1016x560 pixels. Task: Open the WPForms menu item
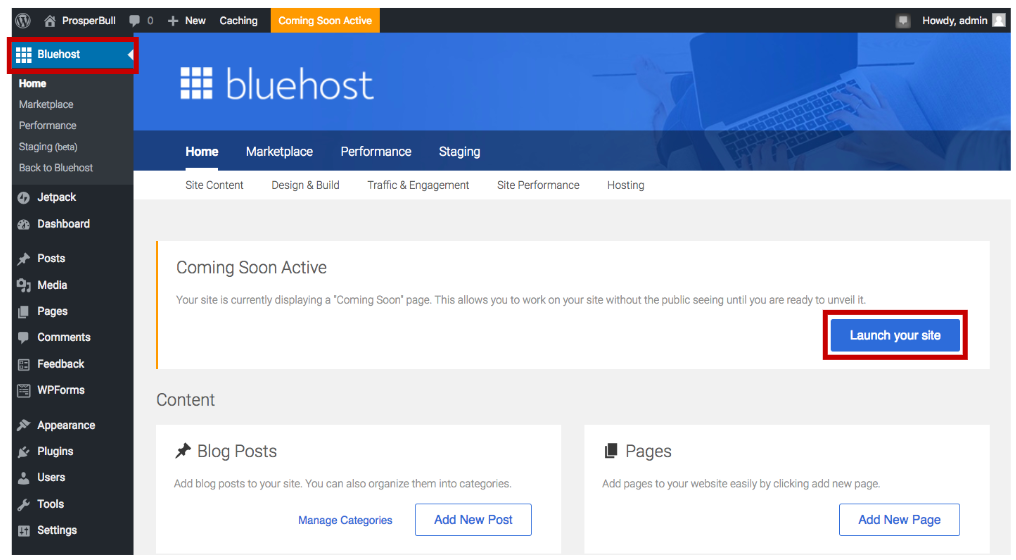point(61,390)
